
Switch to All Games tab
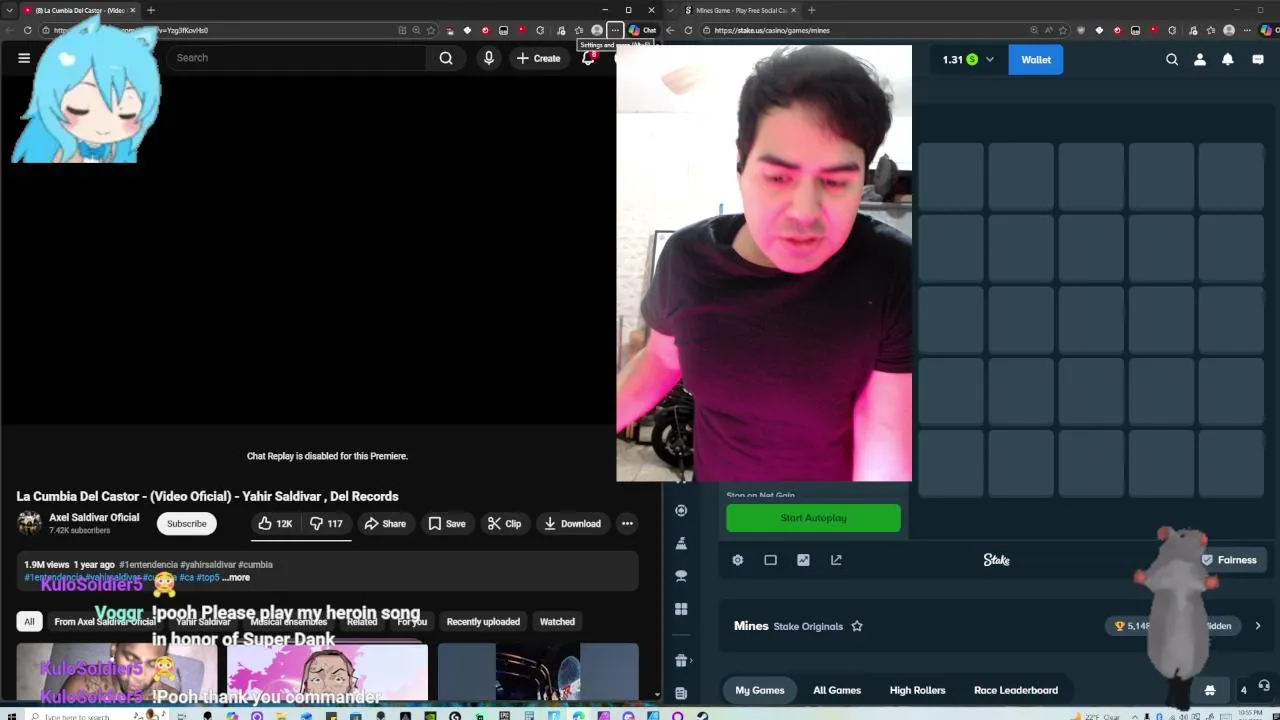(837, 690)
